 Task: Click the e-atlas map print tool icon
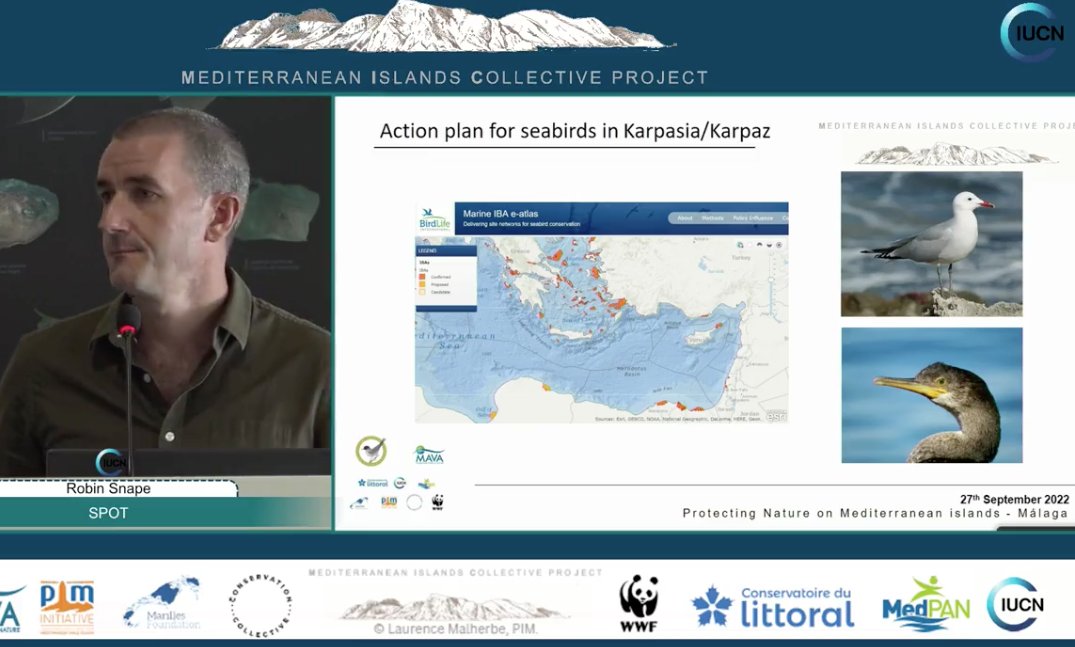(740, 245)
